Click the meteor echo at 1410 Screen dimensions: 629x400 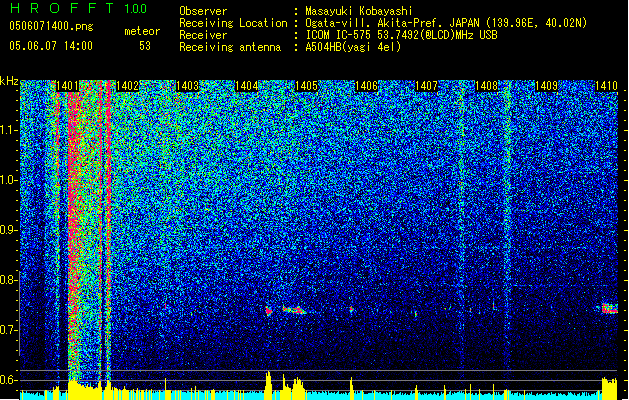[x=610, y=309]
